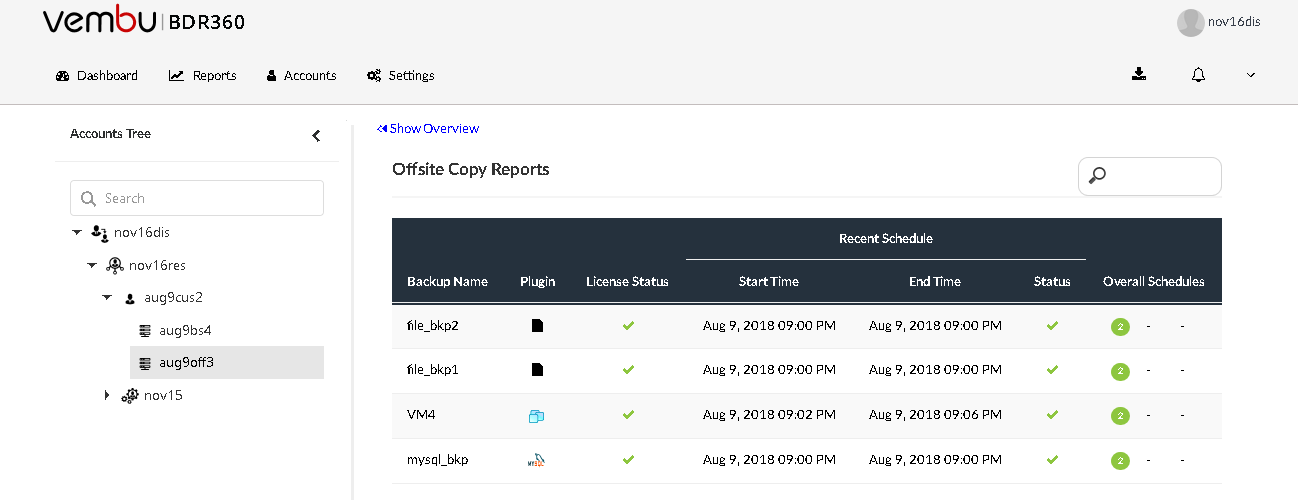Collapse the aug9cus2 tree node
This screenshot has height=500, width=1298.
click(x=107, y=297)
